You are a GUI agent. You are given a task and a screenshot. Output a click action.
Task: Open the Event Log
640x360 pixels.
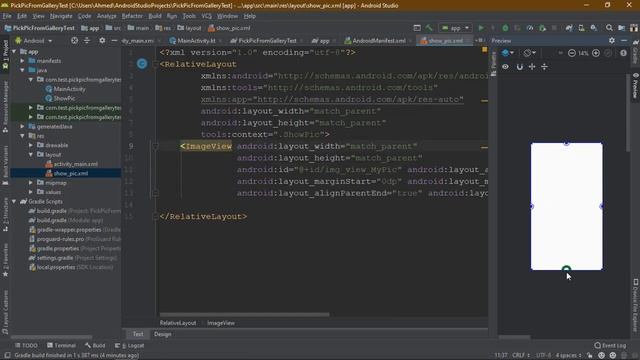point(610,346)
